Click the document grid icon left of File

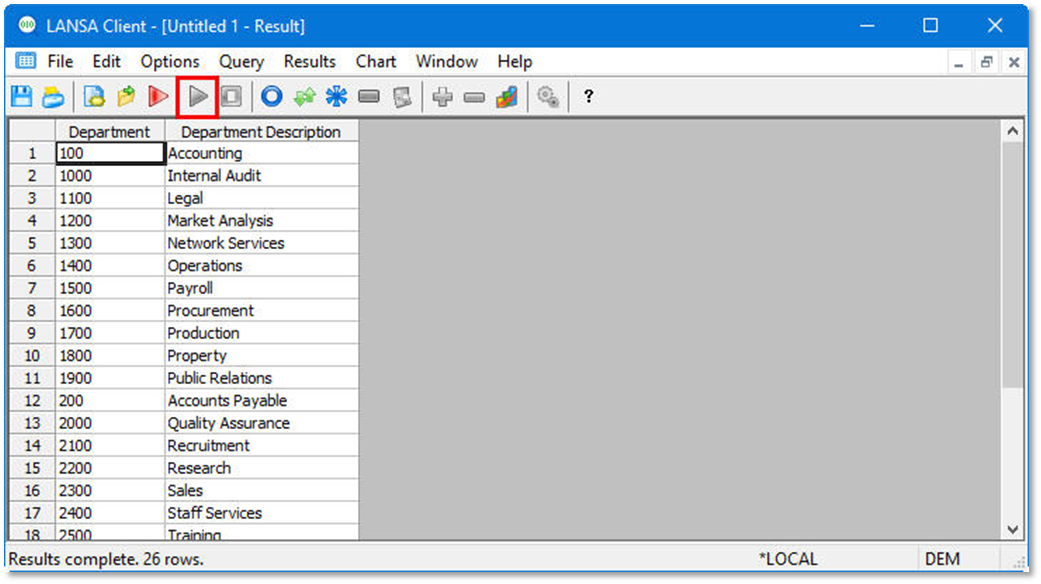pos(25,61)
